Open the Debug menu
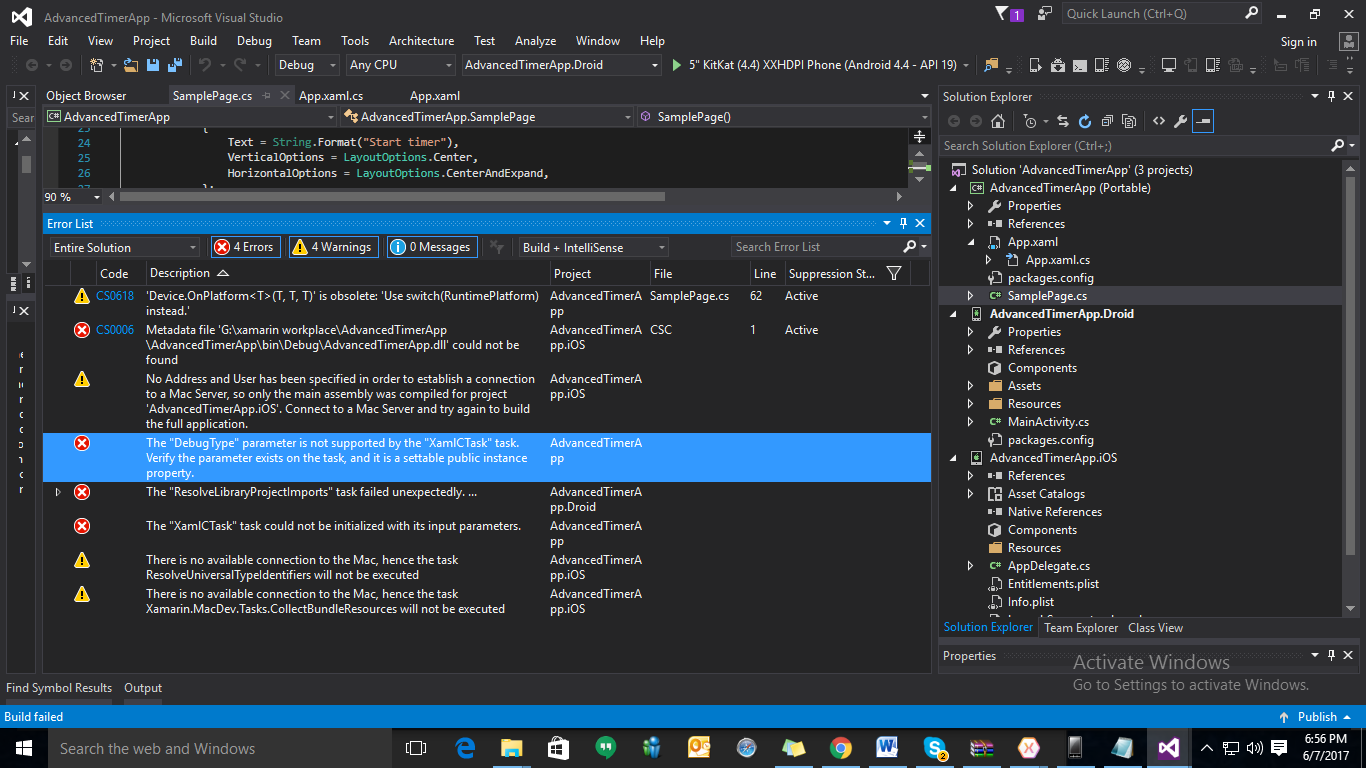 click(x=254, y=41)
